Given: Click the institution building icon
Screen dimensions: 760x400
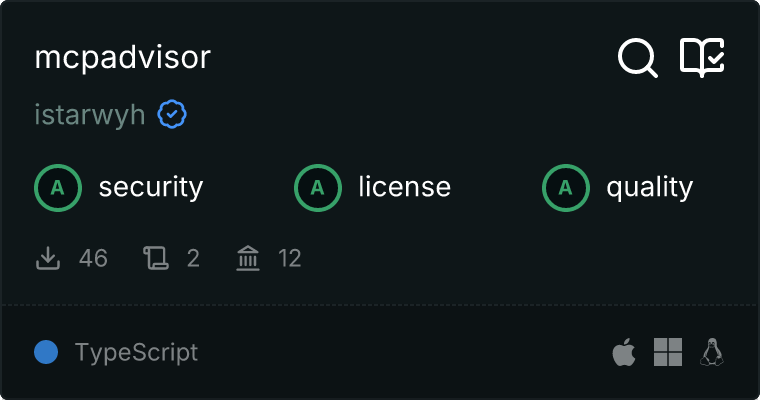Looking at the screenshot, I should click(x=248, y=258).
